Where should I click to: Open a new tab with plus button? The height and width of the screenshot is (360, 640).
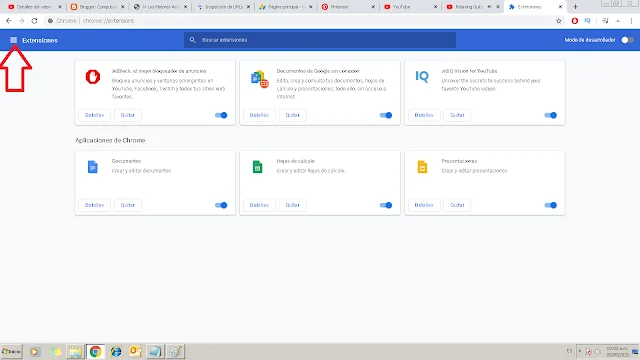[x=576, y=7]
